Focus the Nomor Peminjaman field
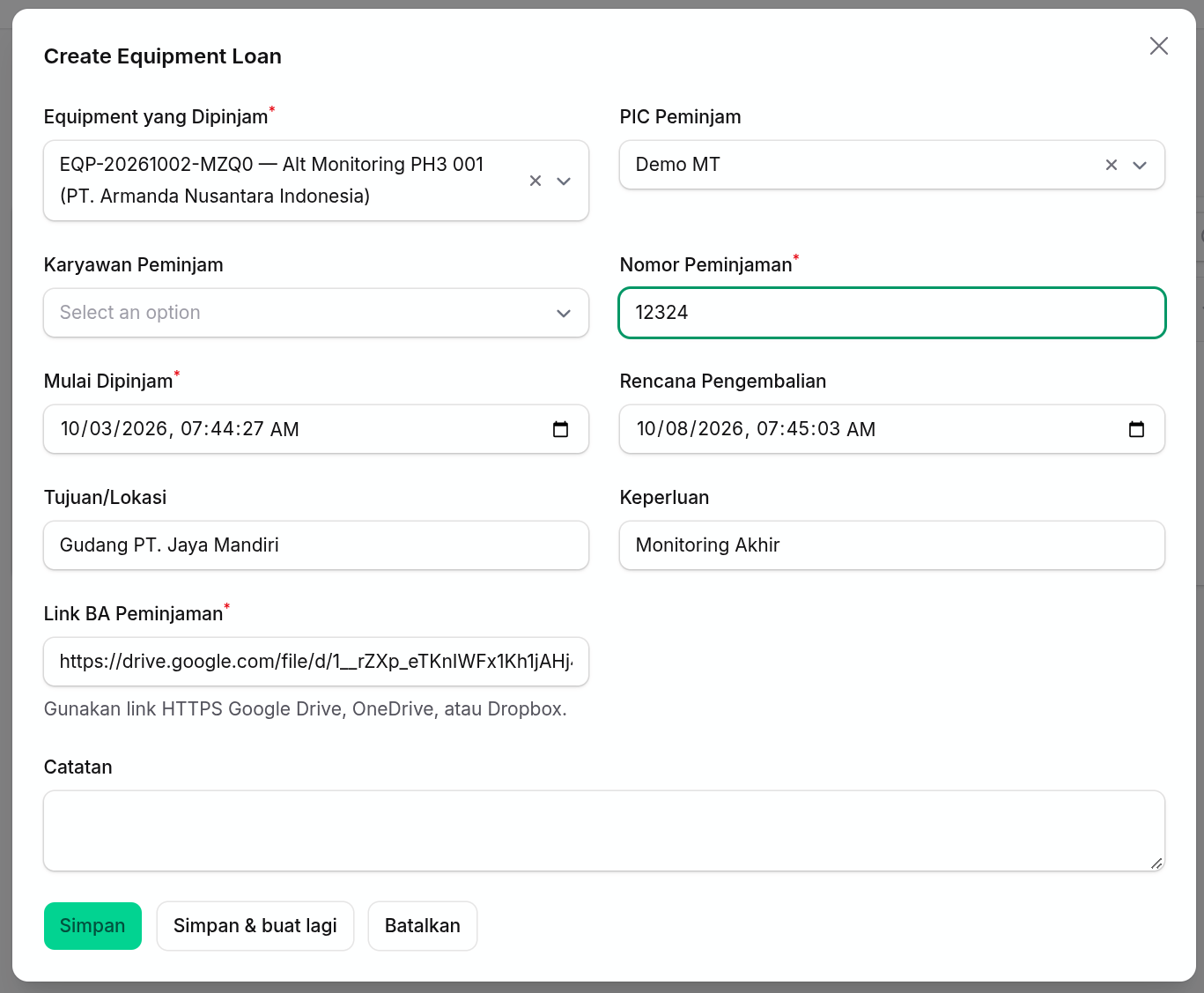 892,313
